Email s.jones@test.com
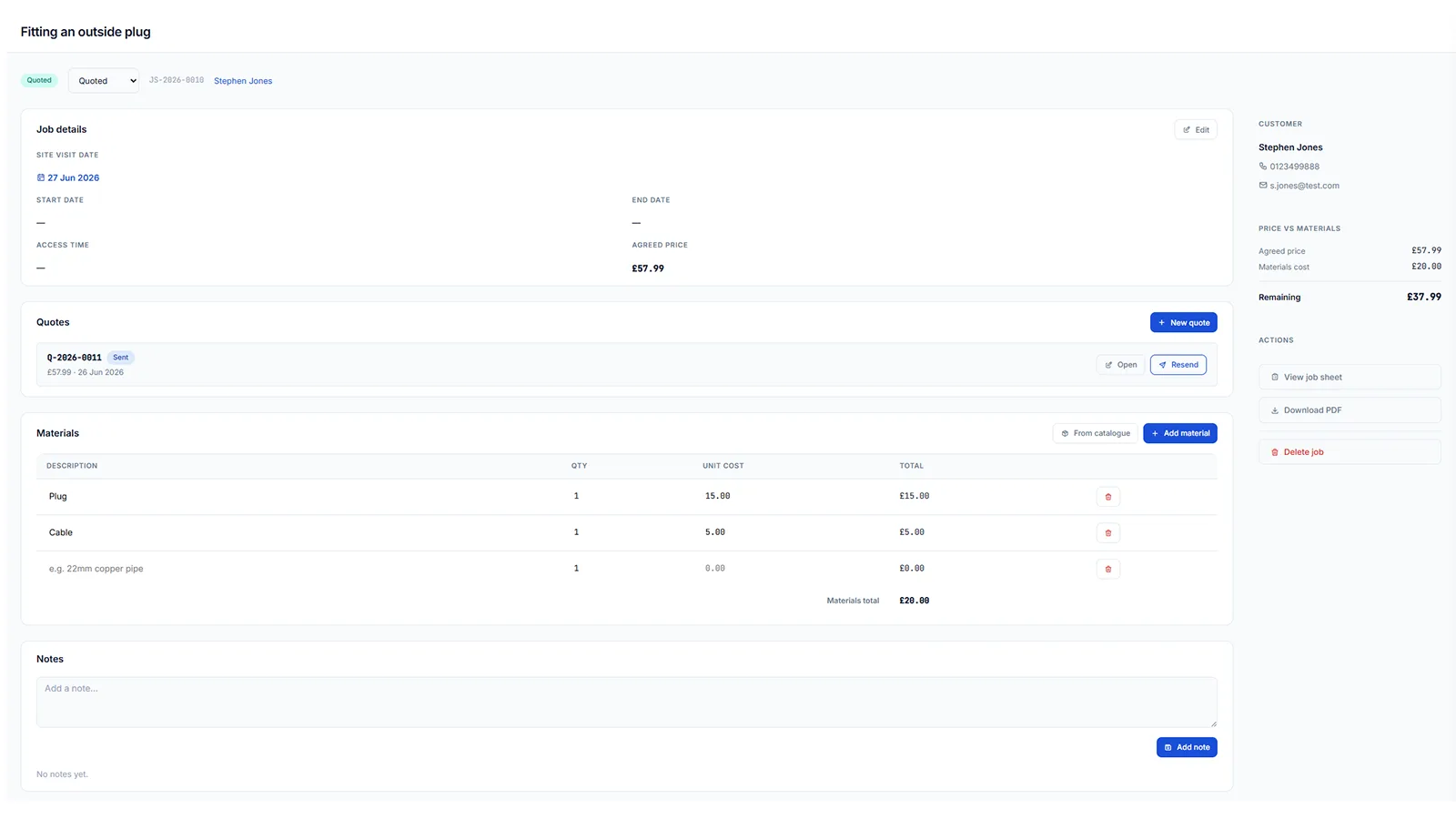The width and height of the screenshot is (1456, 819). pos(1304,186)
